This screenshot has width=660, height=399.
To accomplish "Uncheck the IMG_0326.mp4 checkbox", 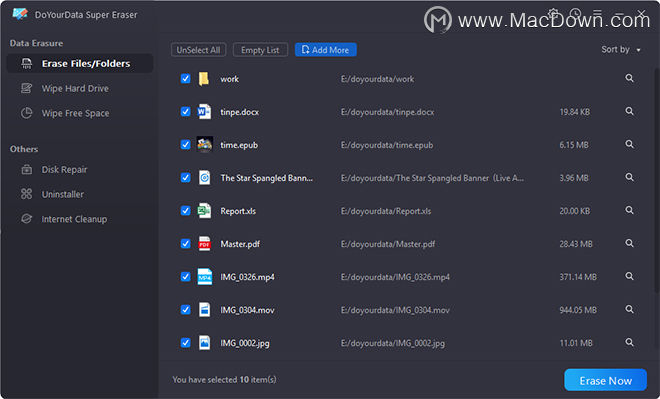I will click(x=186, y=277).
